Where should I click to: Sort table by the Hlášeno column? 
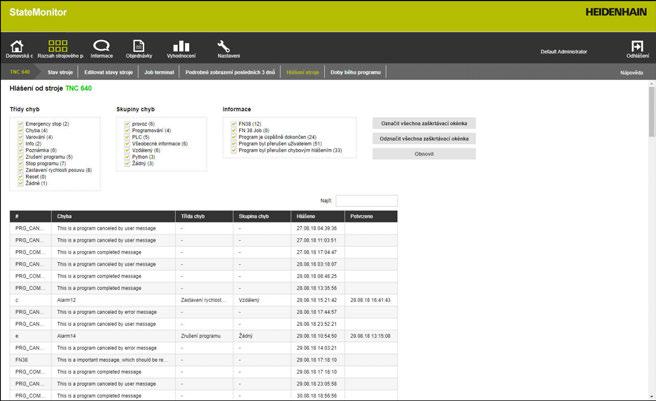(318, 216)
